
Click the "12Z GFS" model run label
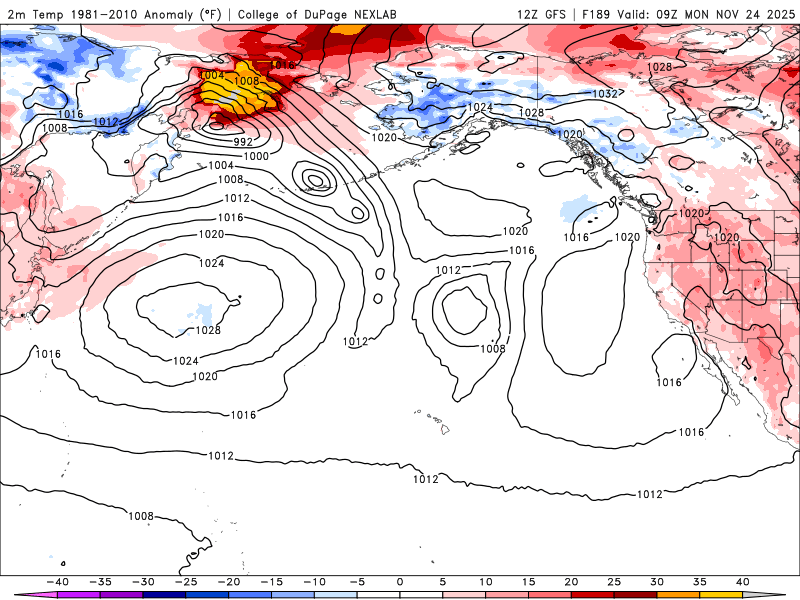541,14
